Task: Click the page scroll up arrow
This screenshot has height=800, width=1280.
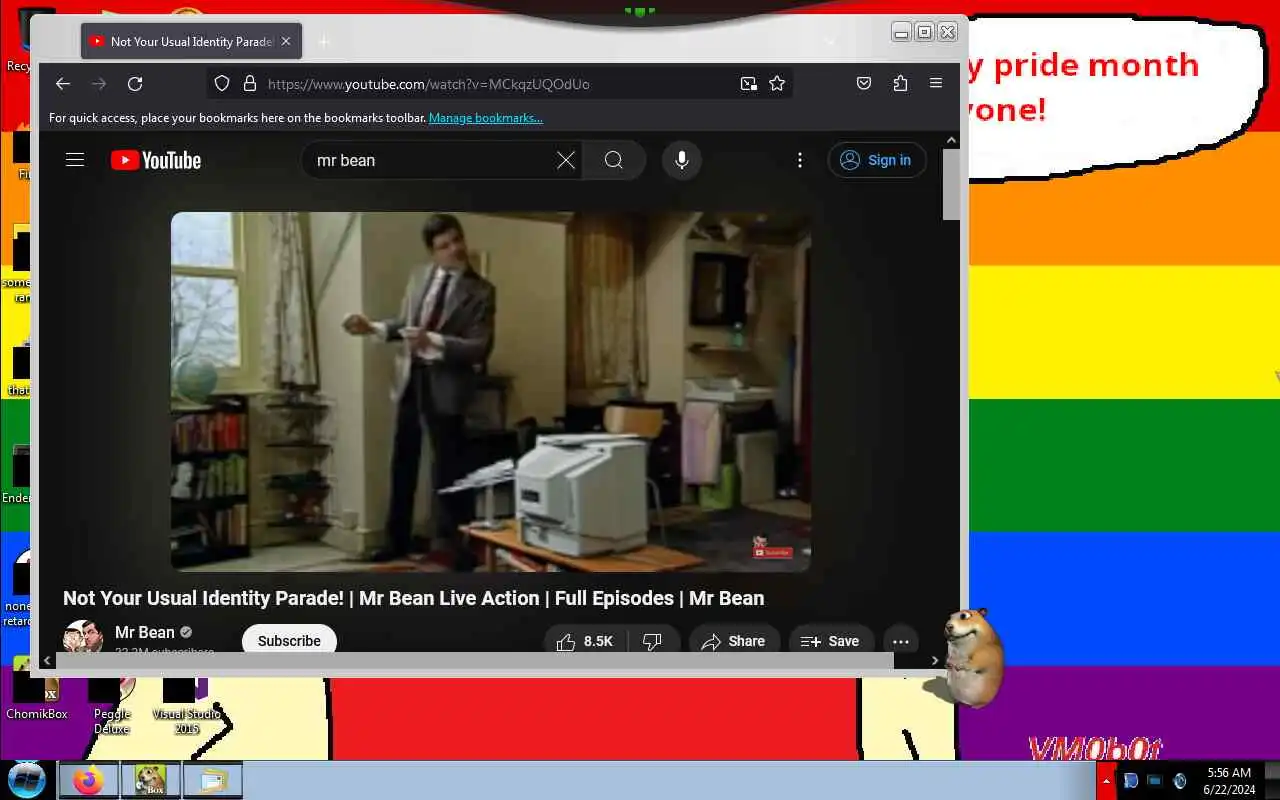Action: [951, 141]
